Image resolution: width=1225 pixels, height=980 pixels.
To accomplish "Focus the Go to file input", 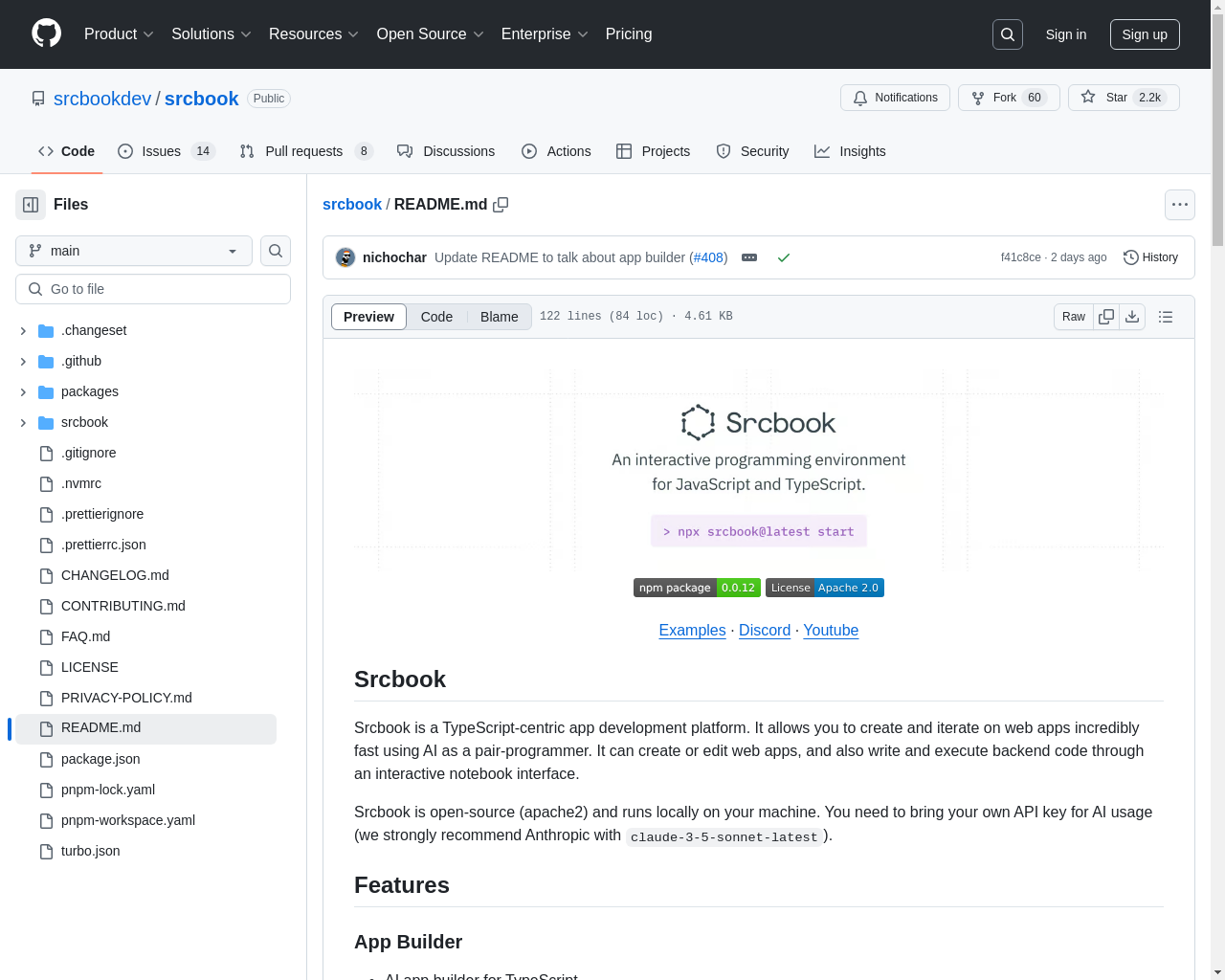I will pyautogui.click(x=153, y=289).
